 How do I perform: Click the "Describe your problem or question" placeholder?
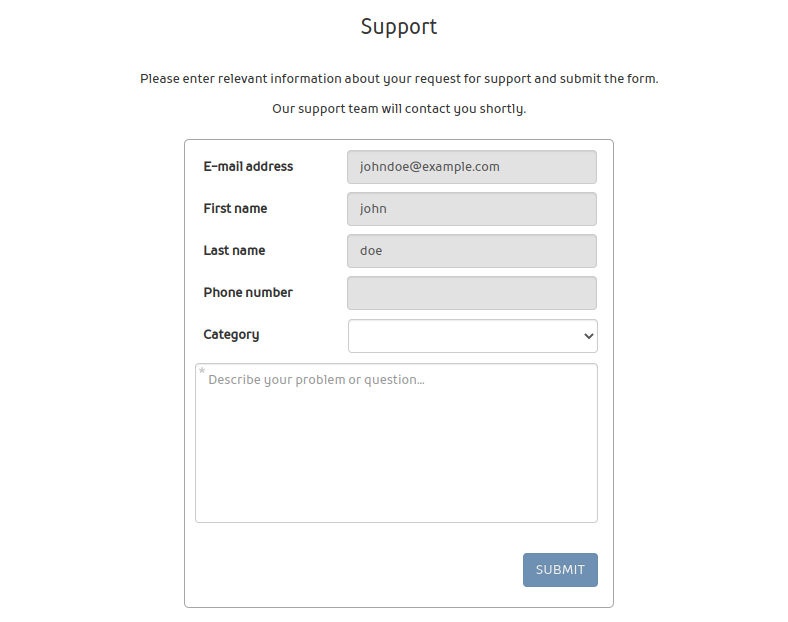point(316,380)
